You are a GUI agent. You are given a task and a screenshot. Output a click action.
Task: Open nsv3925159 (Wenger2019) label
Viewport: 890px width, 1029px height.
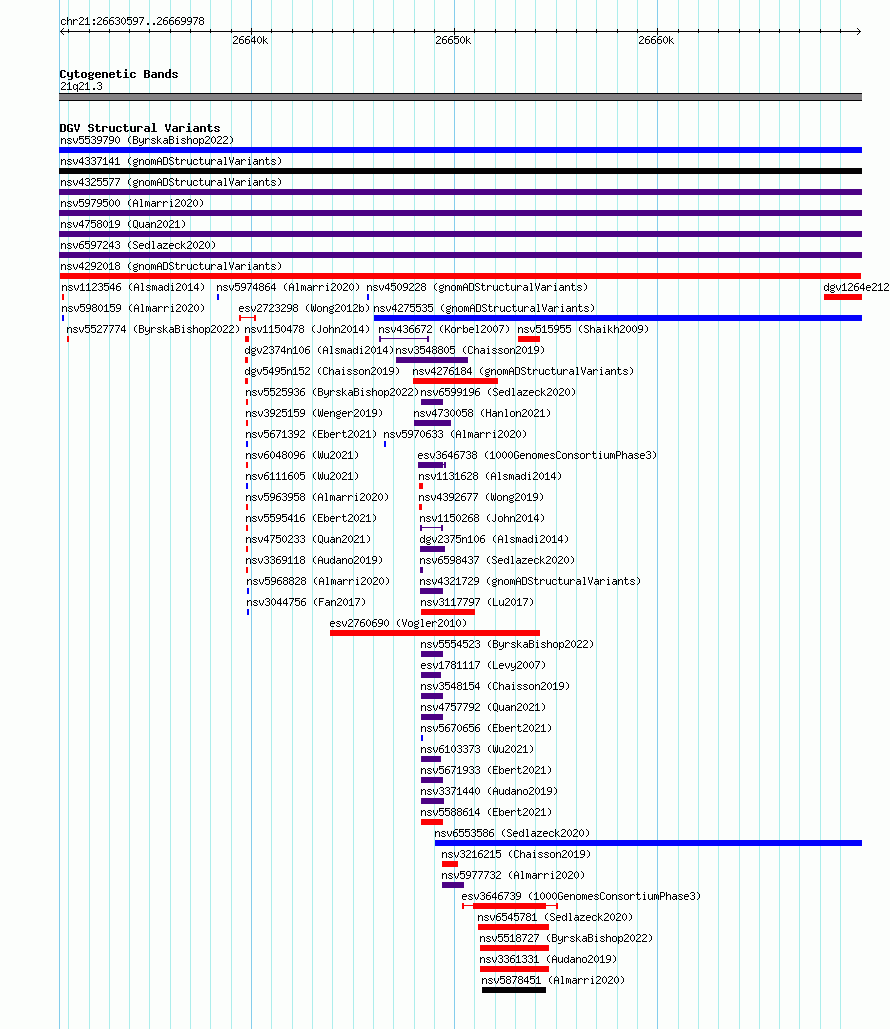click(x=314, y=413)
